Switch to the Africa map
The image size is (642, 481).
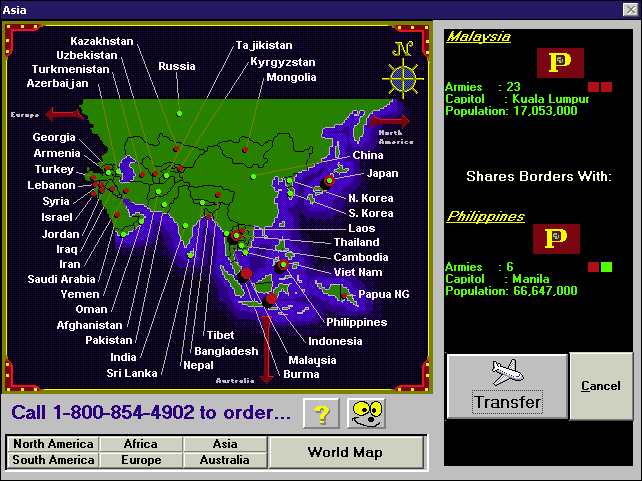140,444
